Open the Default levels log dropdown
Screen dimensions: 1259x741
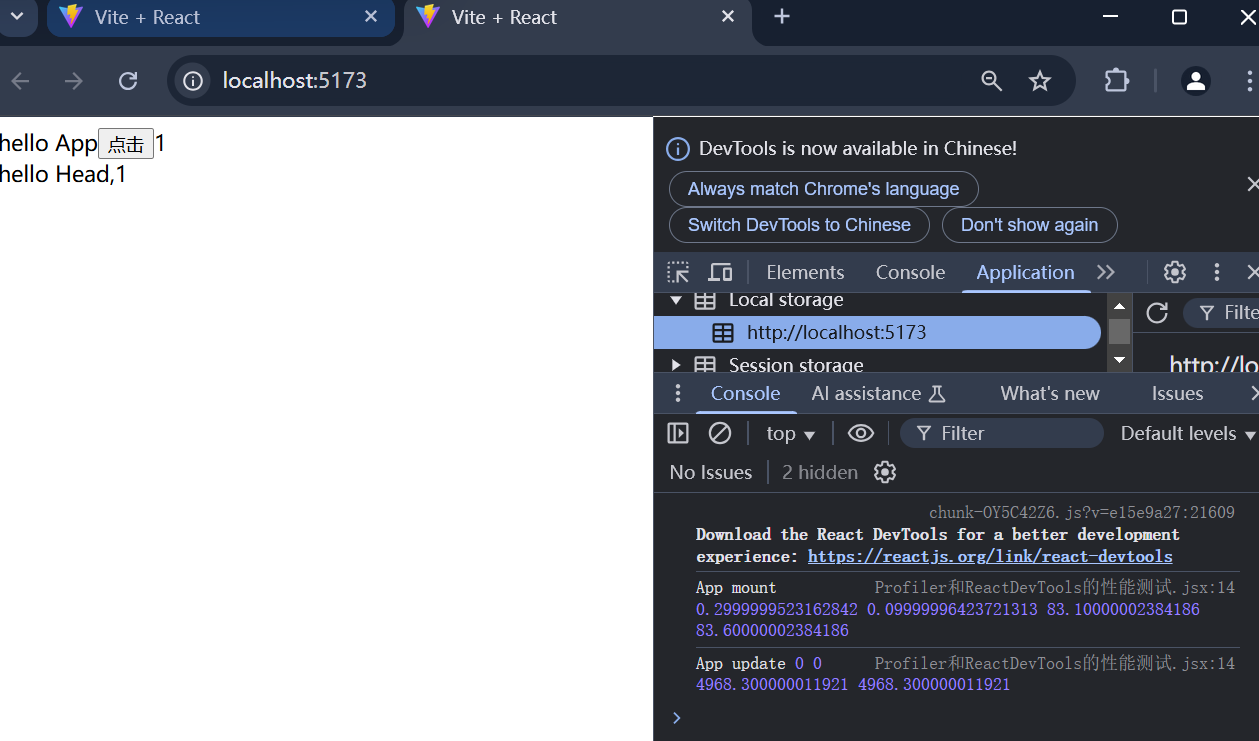(x=1187, y=433)
